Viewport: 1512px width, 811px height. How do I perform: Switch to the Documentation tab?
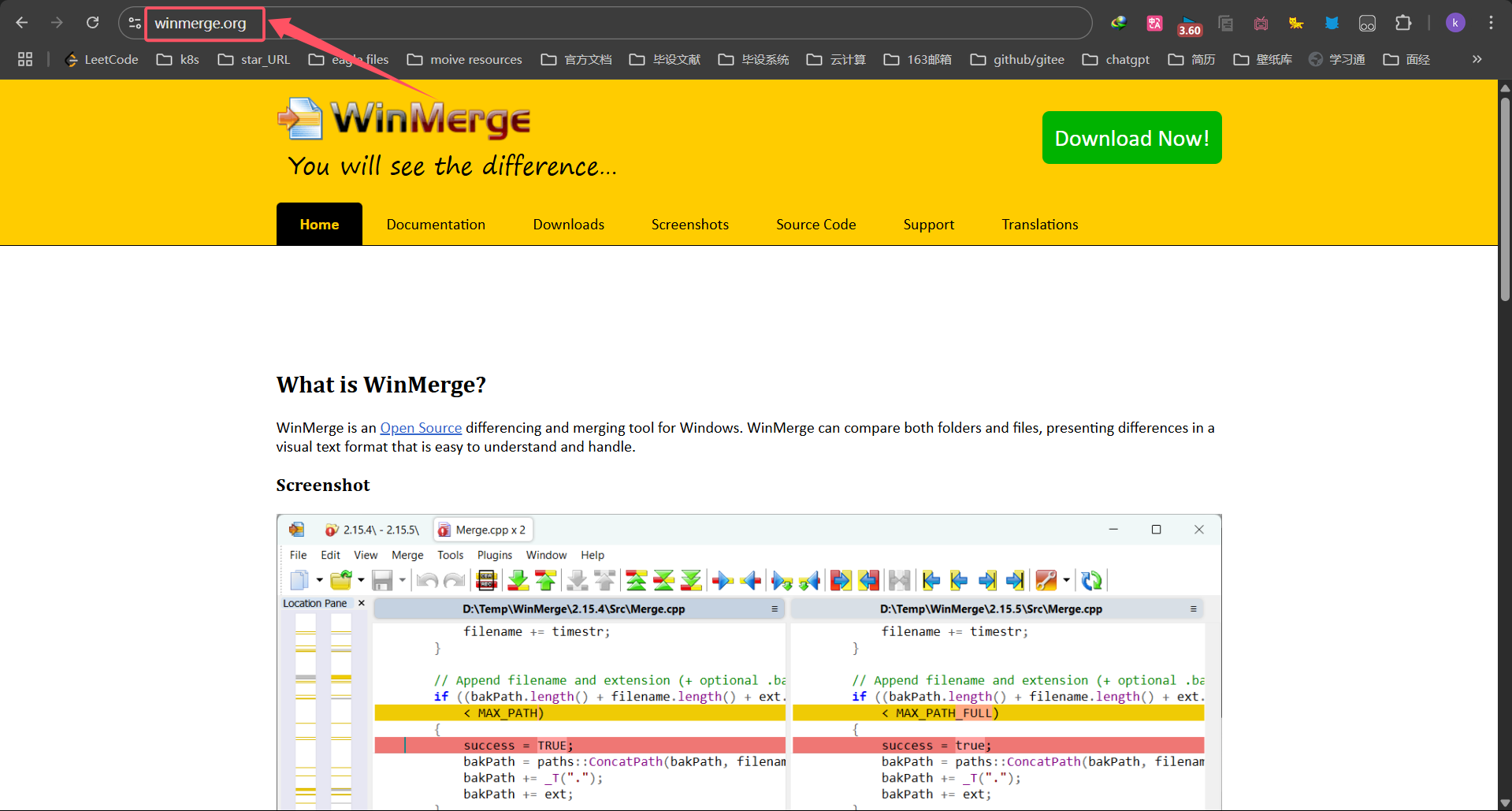pos(436,224)
